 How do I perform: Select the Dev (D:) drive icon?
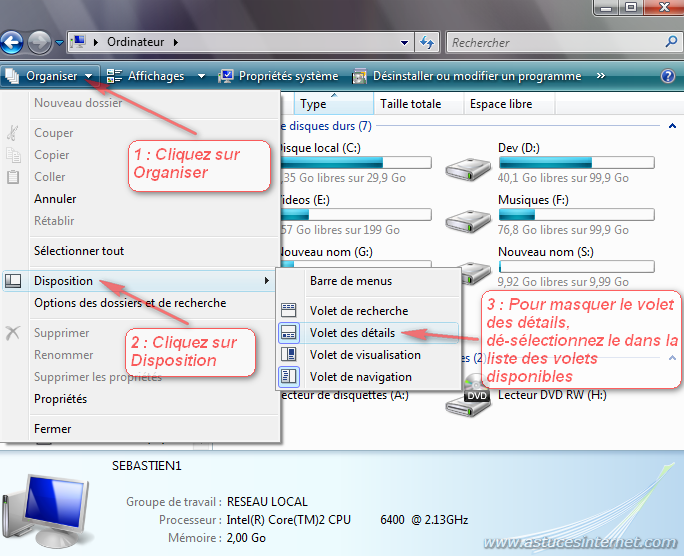coord(468,169)
